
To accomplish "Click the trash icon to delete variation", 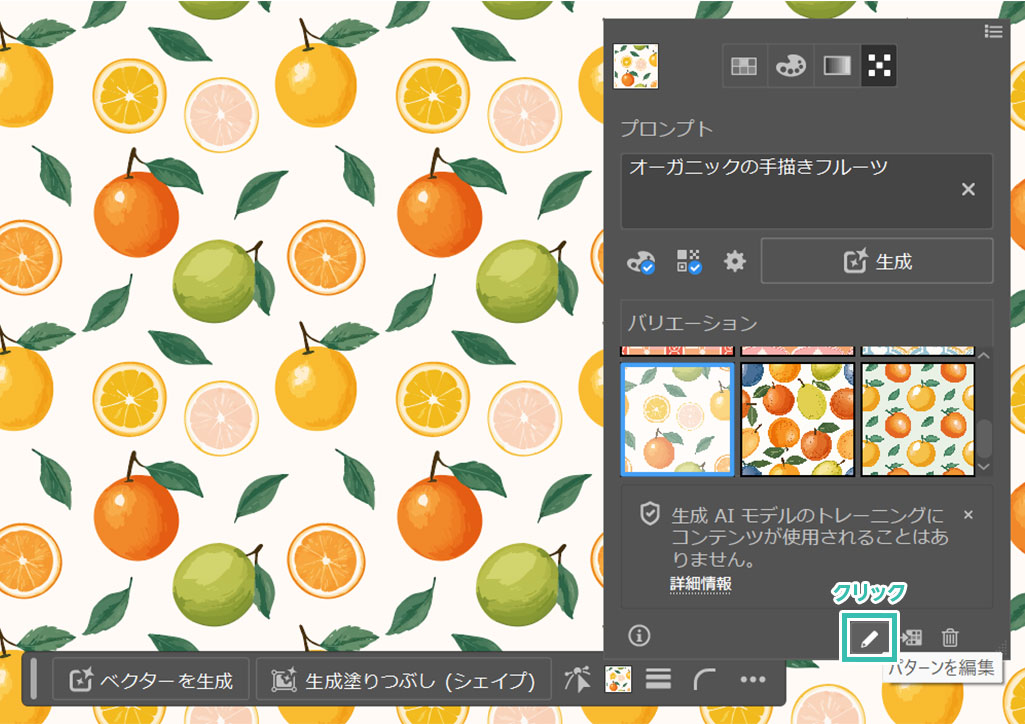I will tap(950, 637).
